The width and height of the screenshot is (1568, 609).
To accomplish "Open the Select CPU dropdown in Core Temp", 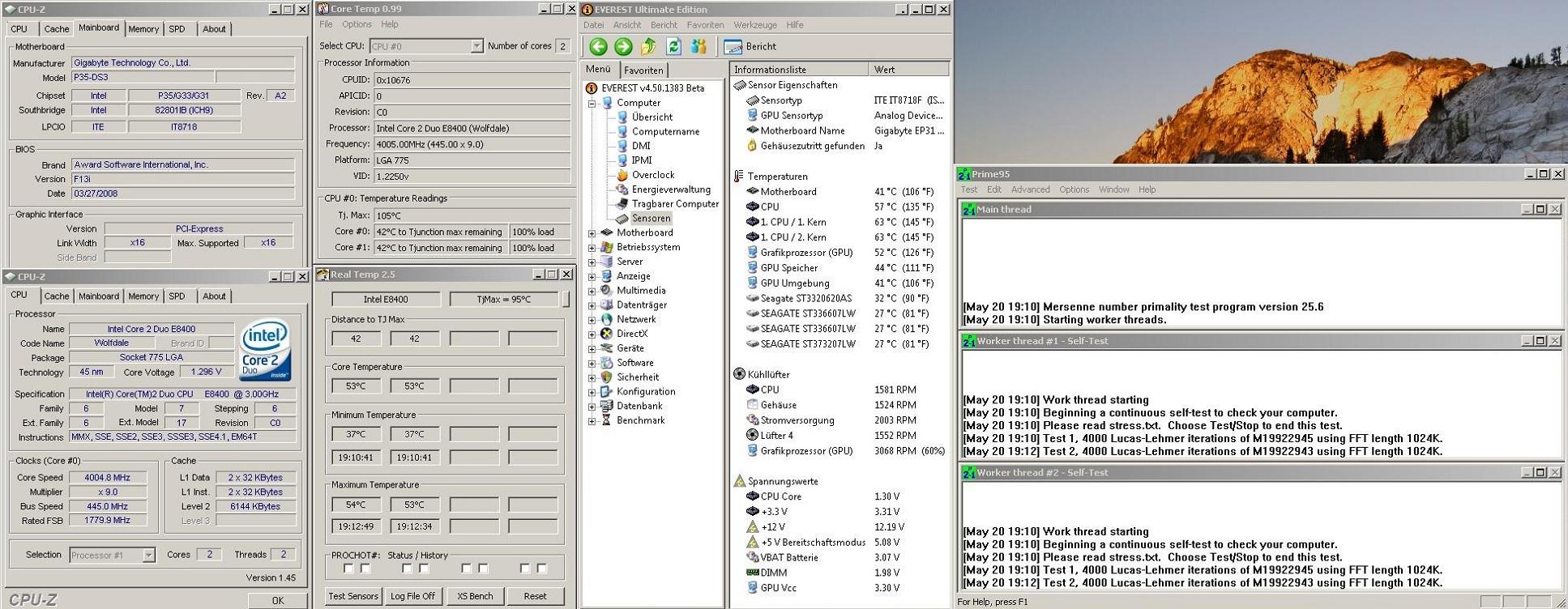I will pyautogui.click(x=476, y=47).
